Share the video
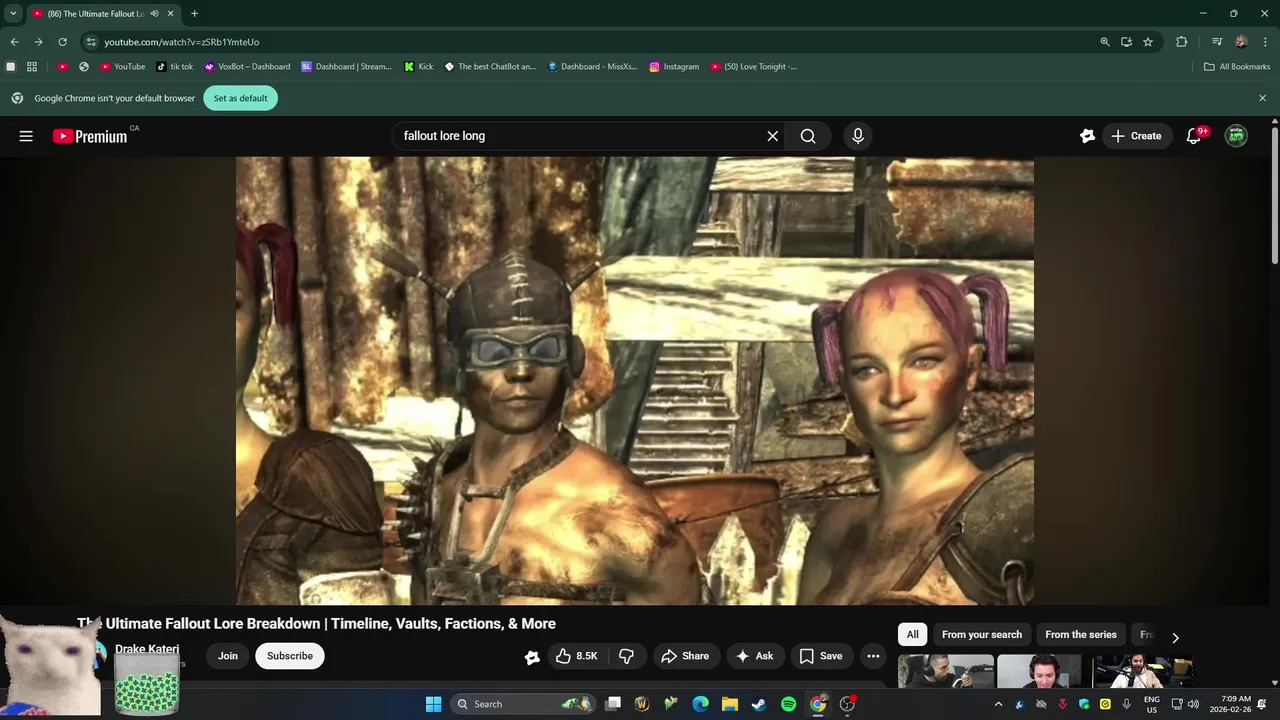Screen dimensions: 1280x720 (686, 656)
